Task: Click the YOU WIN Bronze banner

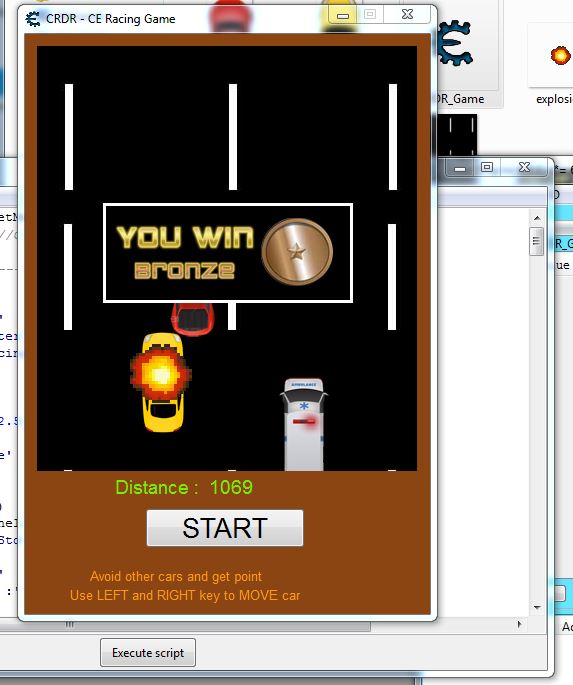Action: (x=228, y=253)
